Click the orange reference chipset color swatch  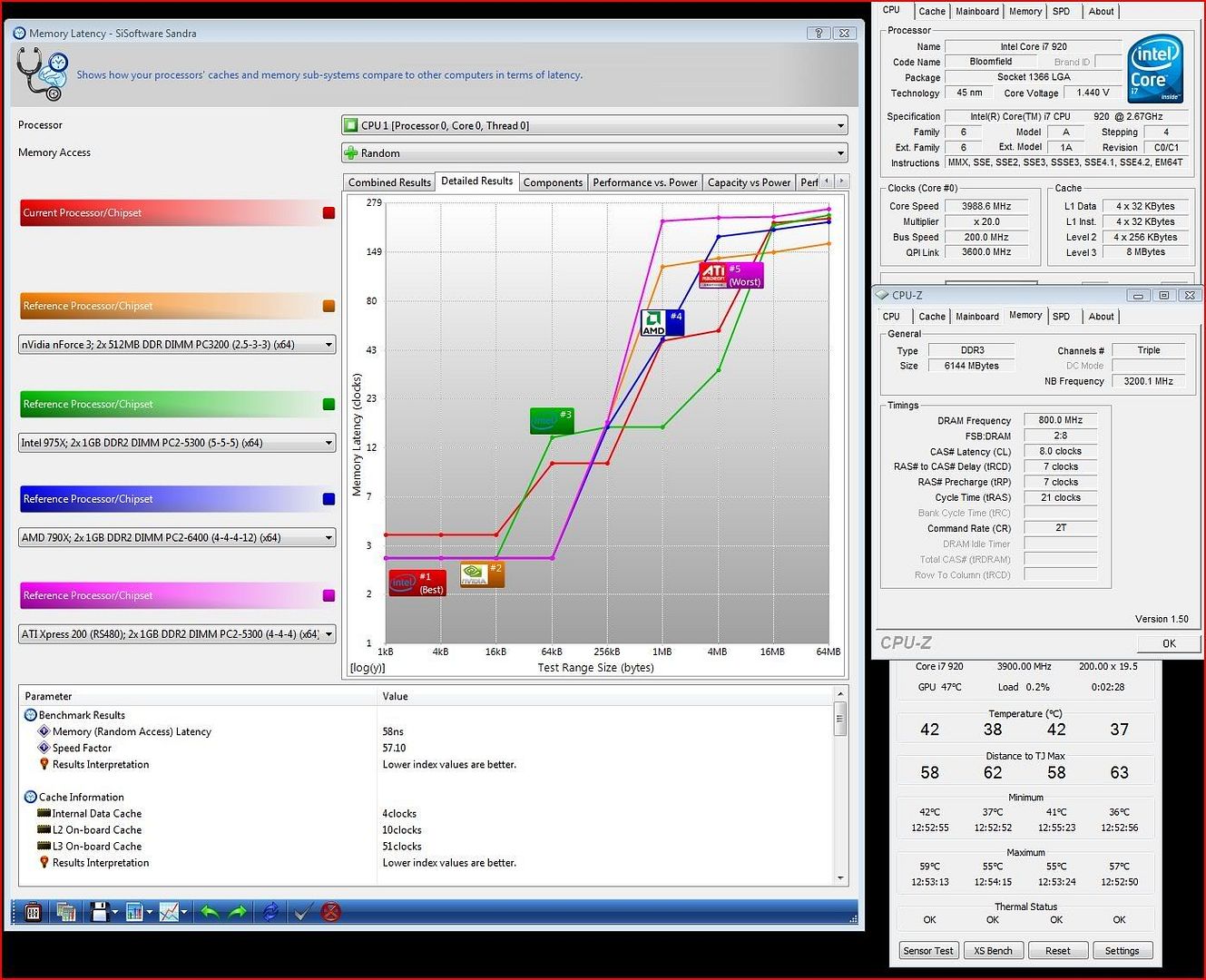pyautogui.click(x=328, y=307)
